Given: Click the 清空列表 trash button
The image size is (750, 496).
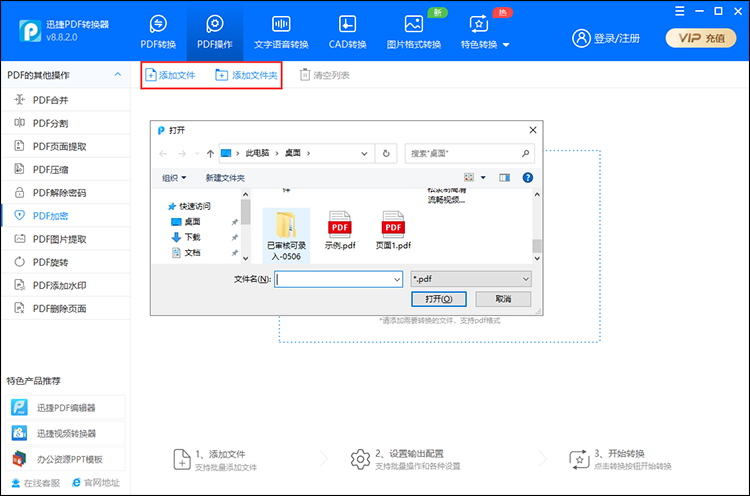Looking at the screenshot, I should pyautogui.click(x=324, y=75).
